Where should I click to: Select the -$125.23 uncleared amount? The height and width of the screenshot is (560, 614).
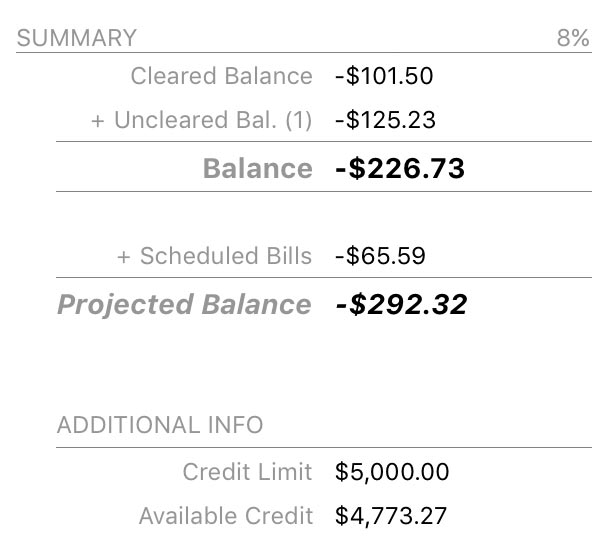(x=385, y=120)
